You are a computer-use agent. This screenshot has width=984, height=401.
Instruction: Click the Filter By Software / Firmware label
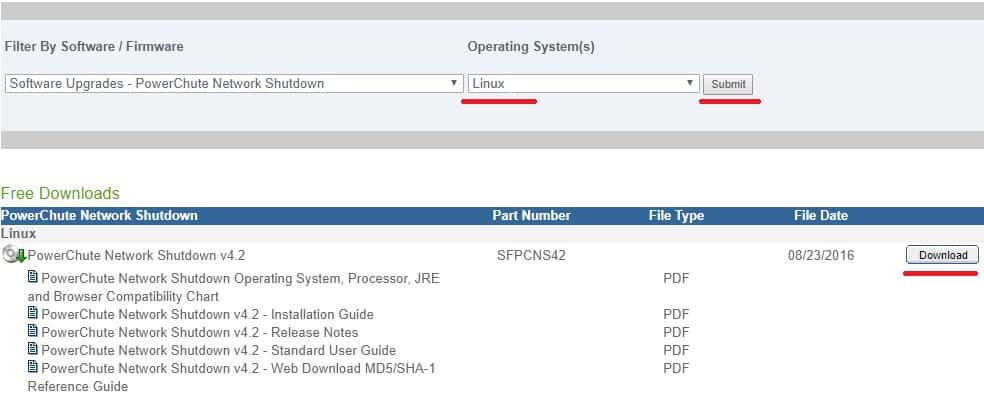coord(94,46)
